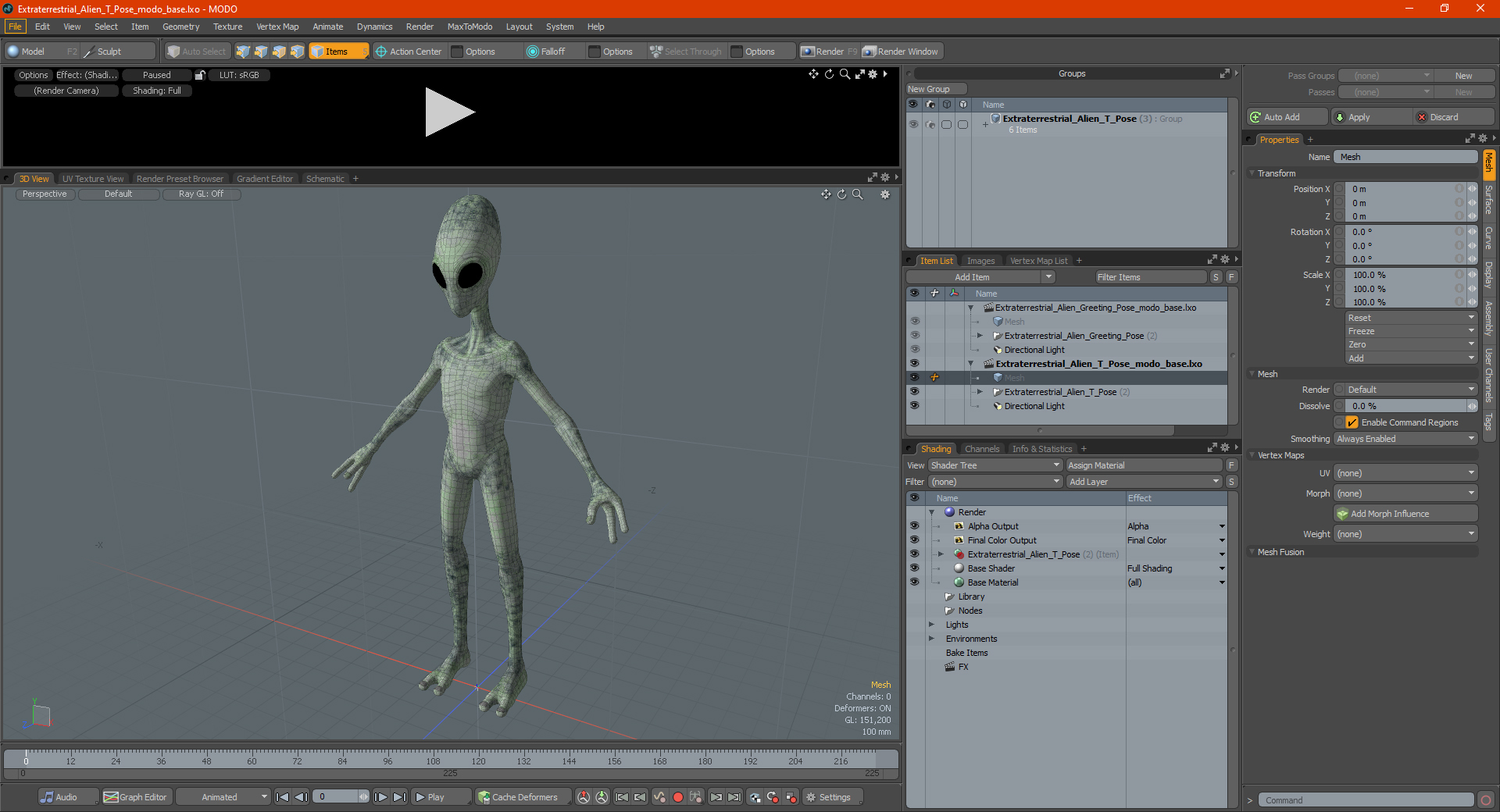Viewport: 1500px width, 812px height.
Task: Toggle visibility of Base Shader
Action: [914, 568]
